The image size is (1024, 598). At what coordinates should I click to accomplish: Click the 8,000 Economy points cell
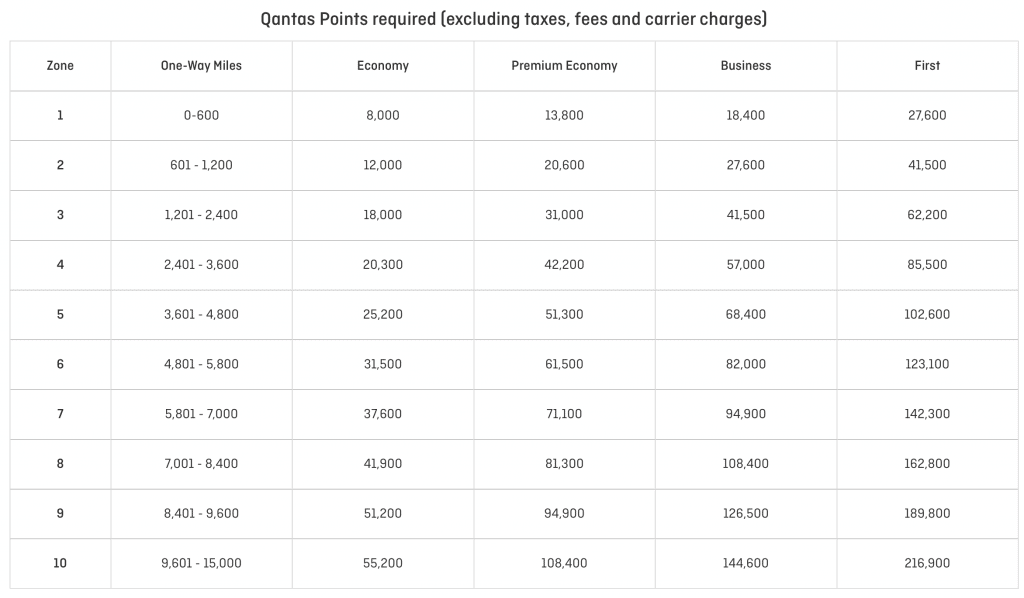click(x=383, y=116)
